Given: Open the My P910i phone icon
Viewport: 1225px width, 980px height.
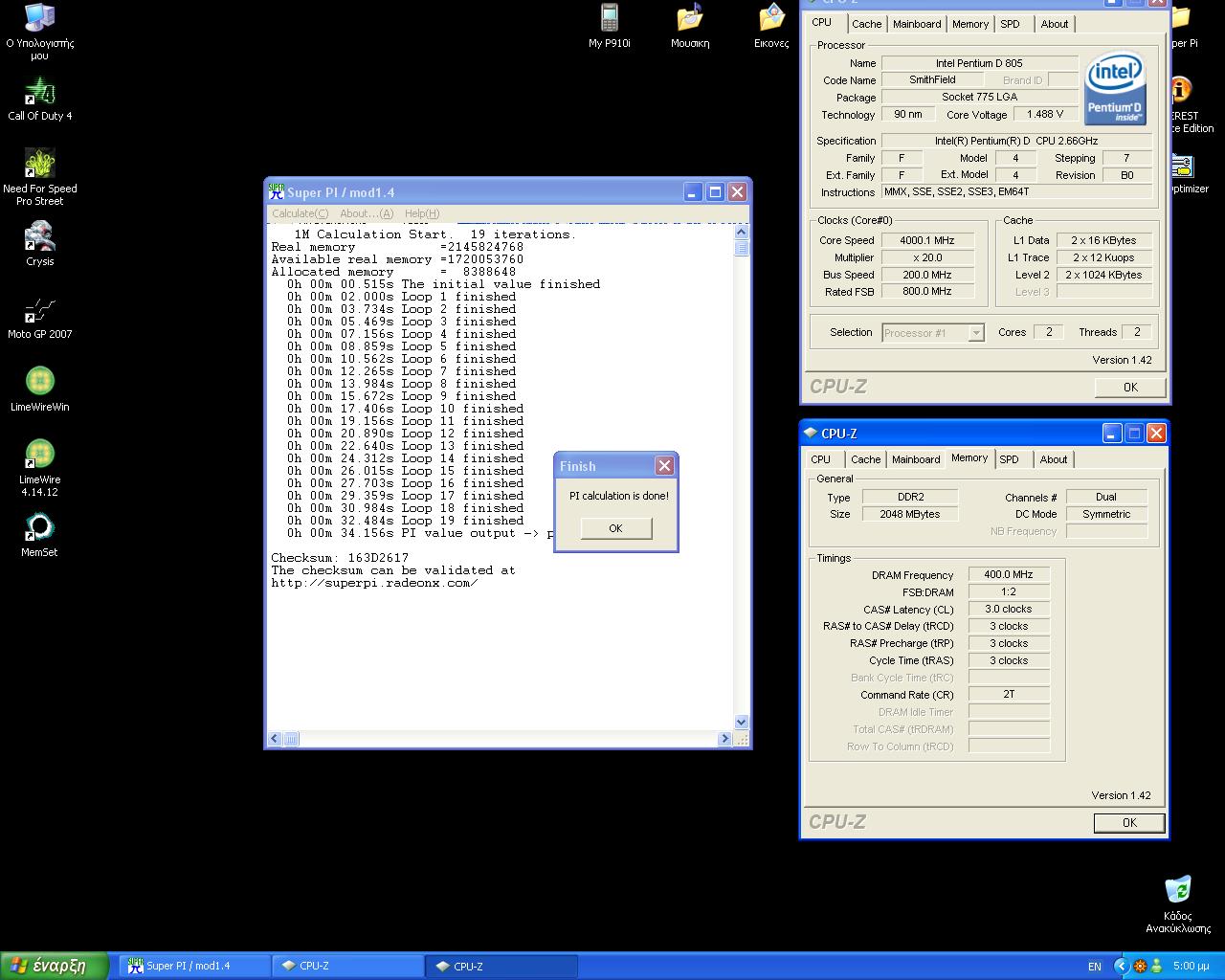Looking at the screenshot, I should pyautogui.click(x=609, y=27).
